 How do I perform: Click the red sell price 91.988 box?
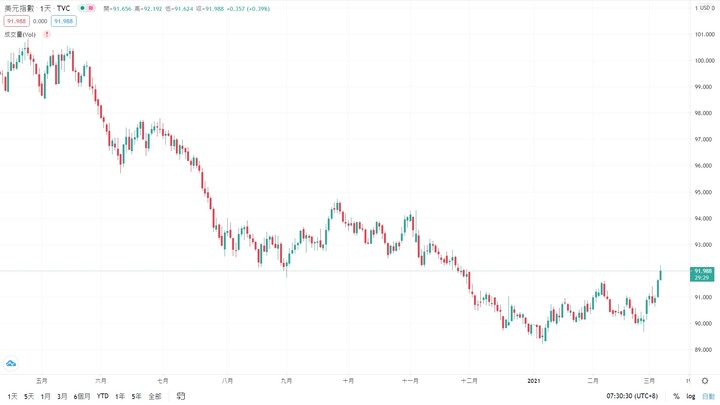pos(15,20)
